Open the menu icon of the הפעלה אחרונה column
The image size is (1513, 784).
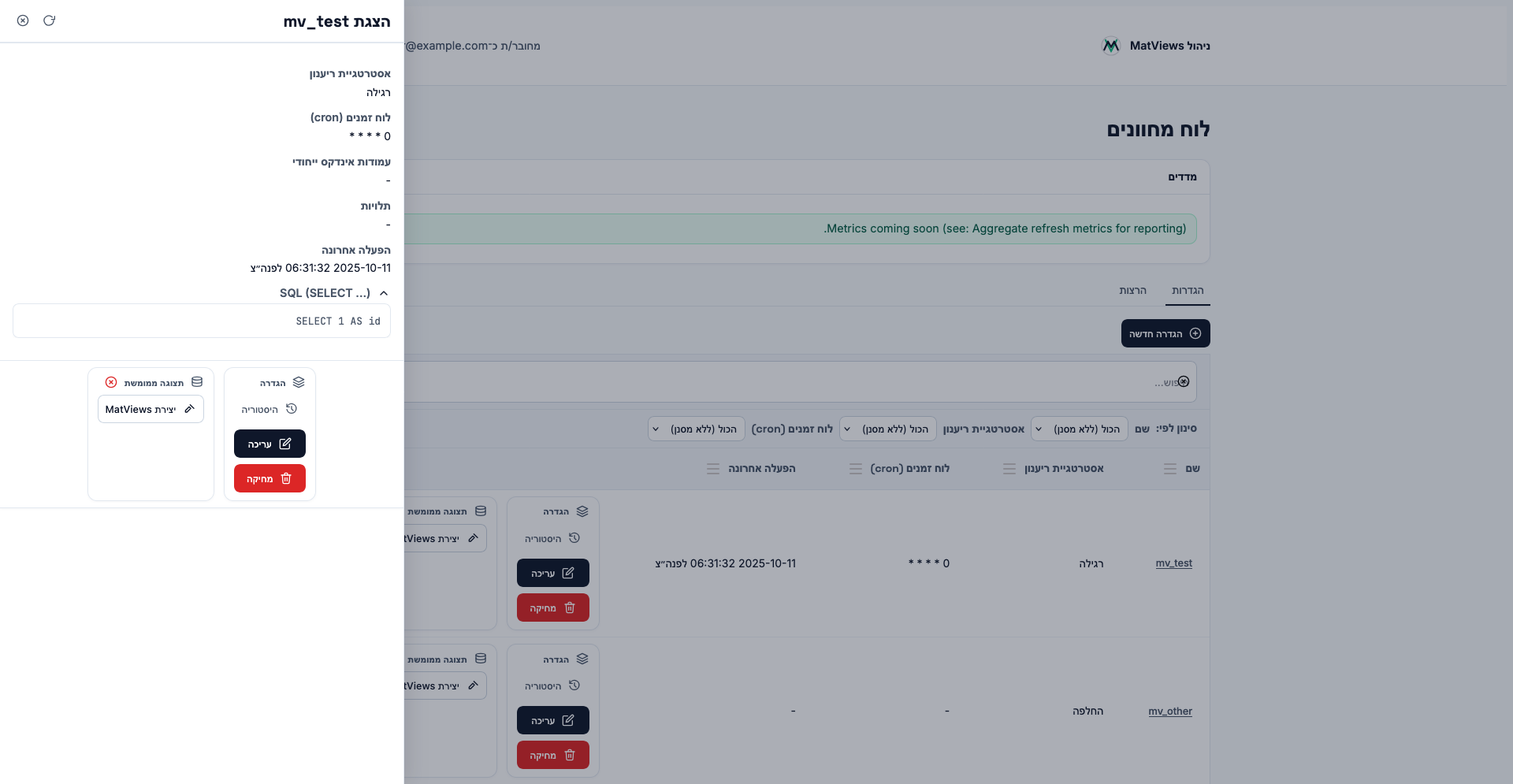pyautogui.click(x=713, y=469)
